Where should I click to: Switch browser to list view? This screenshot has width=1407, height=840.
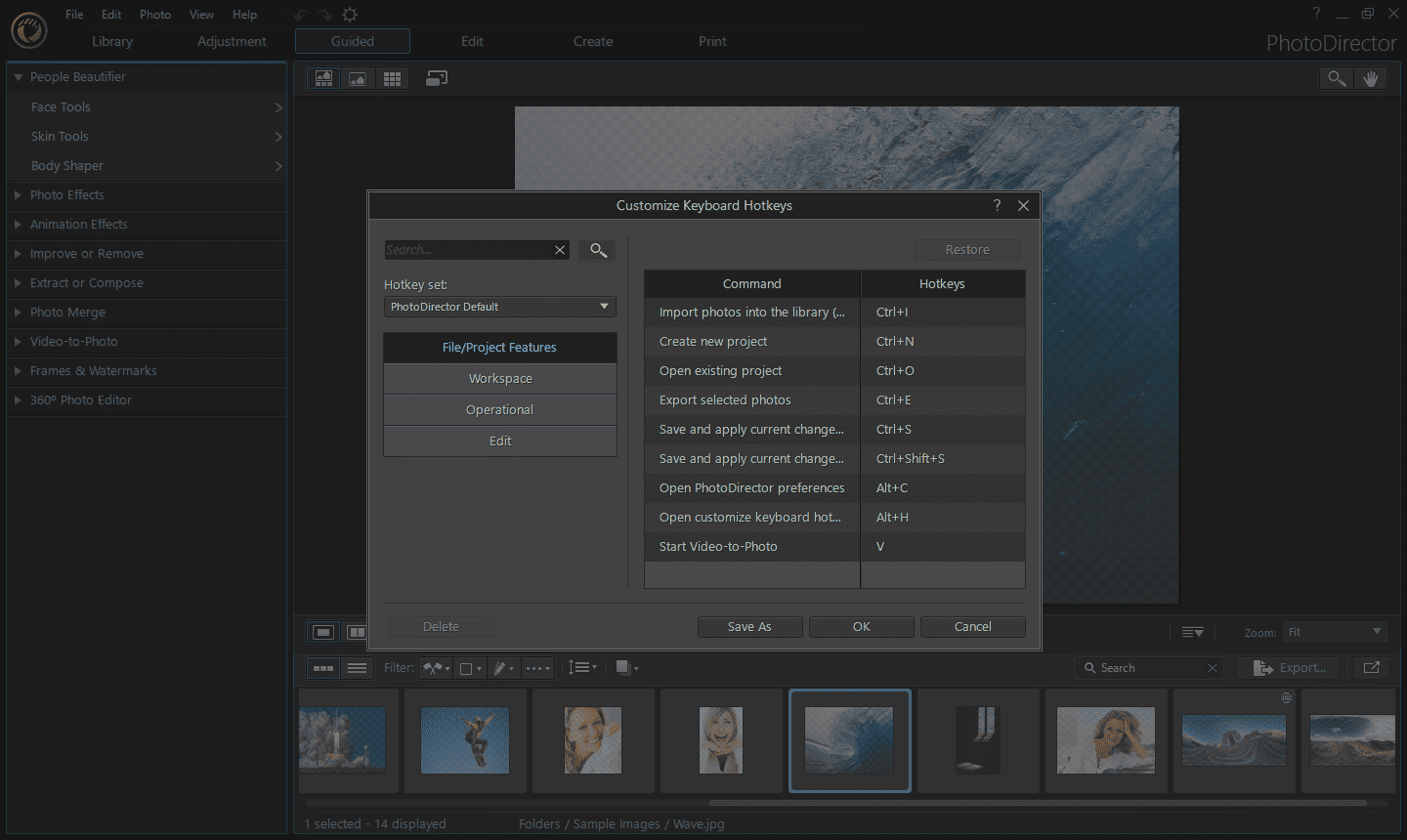tap(358, 668)
